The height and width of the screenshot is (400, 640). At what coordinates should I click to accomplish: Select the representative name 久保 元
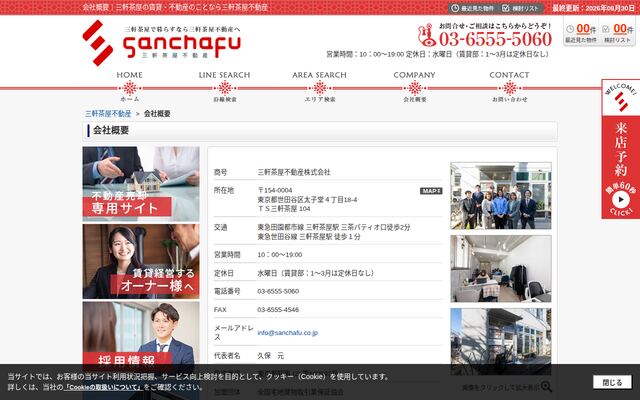(x=270, y=356)
